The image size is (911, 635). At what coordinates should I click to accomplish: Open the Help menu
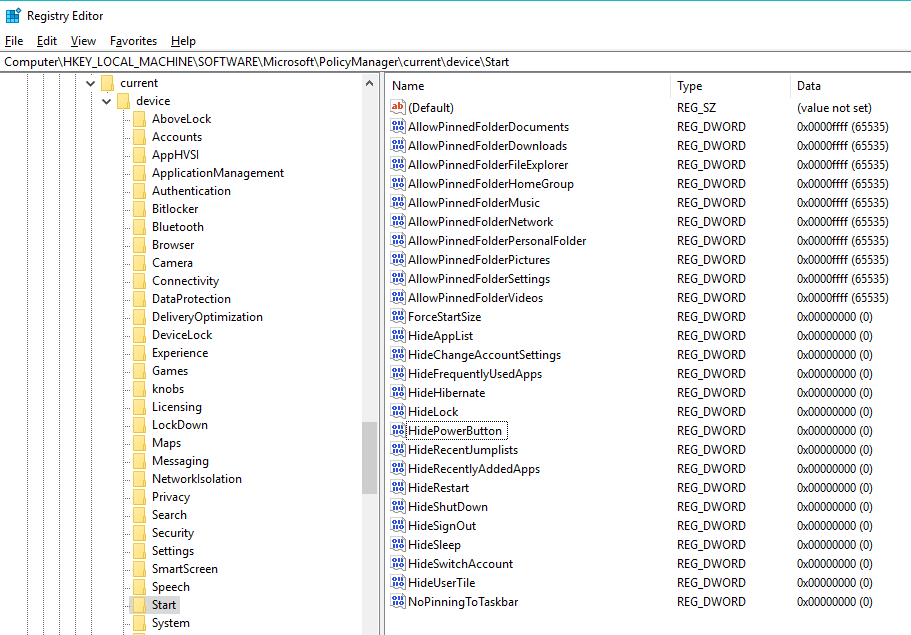183,41
